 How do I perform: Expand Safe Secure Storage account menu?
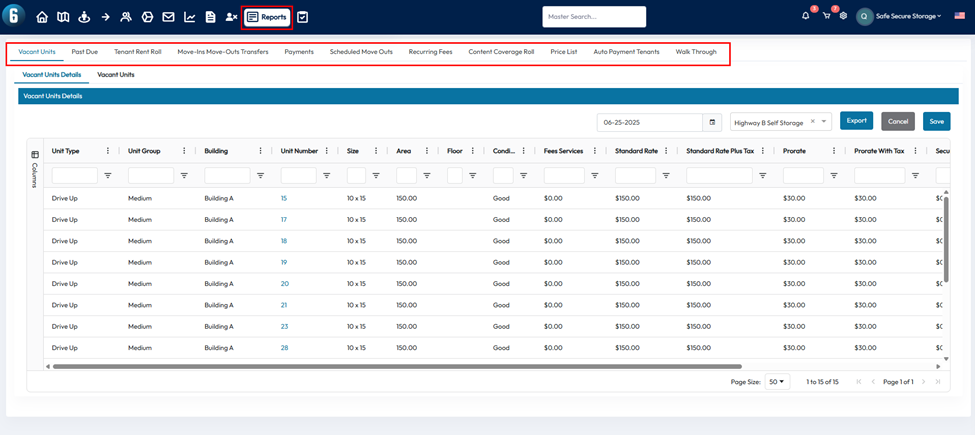click(907, 16)
